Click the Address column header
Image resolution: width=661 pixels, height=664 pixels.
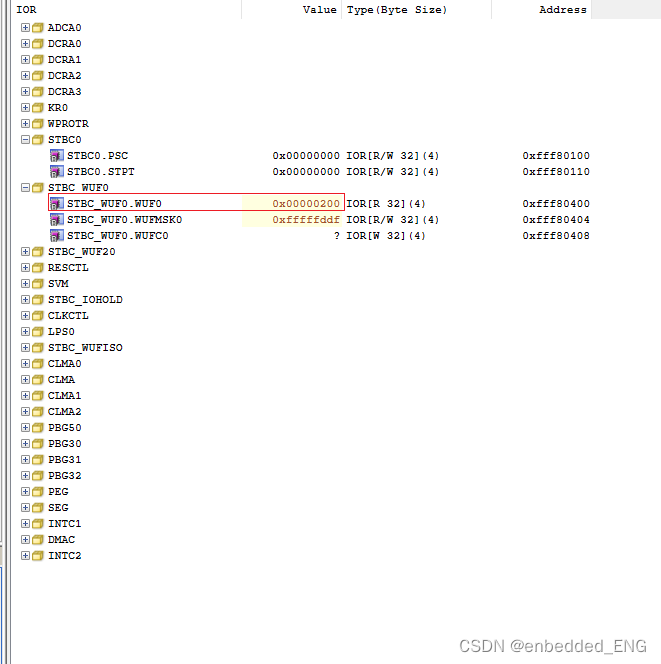542,9
